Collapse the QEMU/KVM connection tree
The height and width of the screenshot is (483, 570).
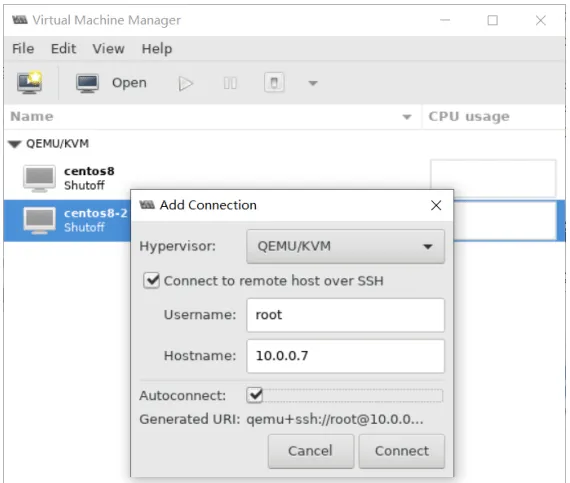click(x=15, y=144)
